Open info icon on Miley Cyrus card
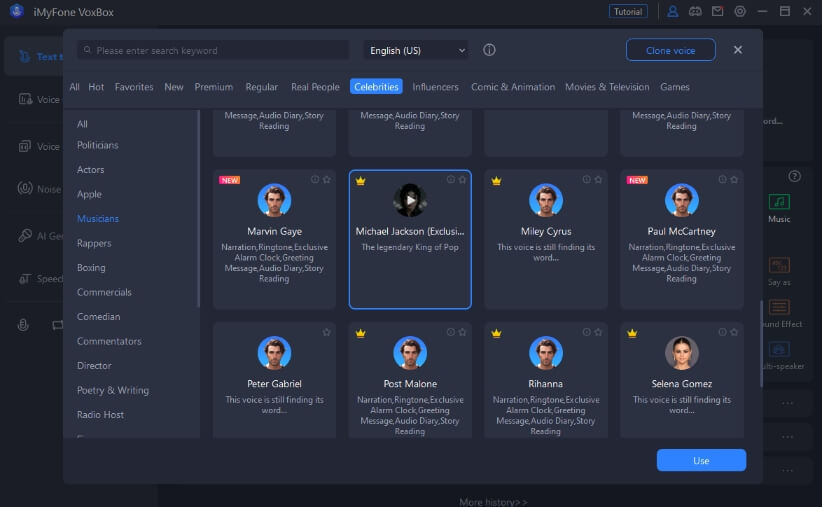 pos(586,180)
